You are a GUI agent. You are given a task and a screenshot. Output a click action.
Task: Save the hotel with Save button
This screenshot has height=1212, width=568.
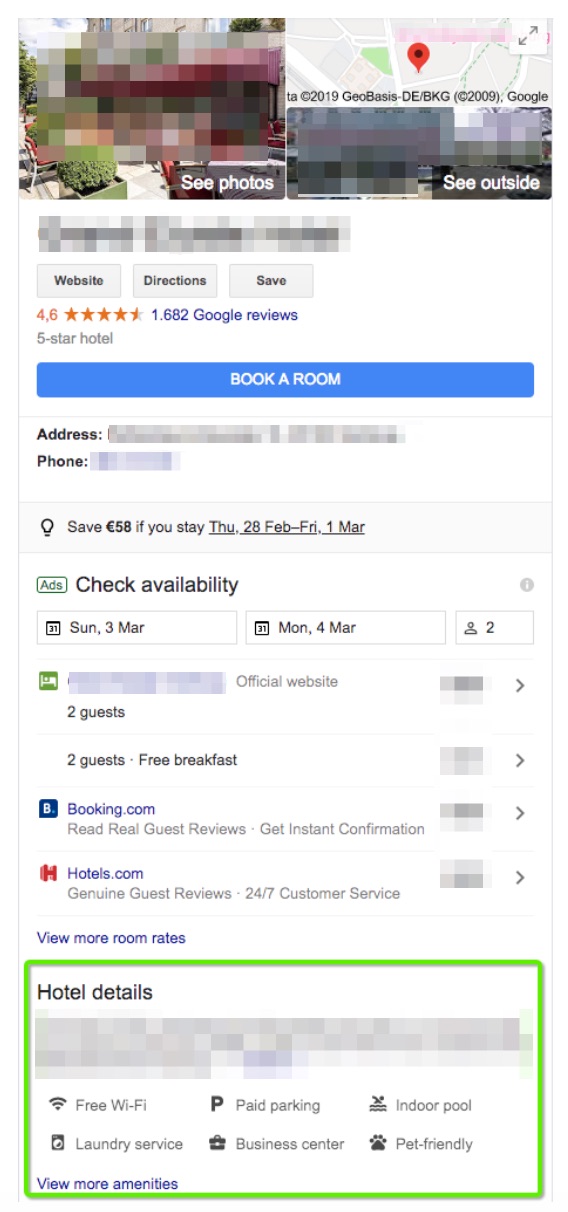pyautogui.click(x=271, y=281)
